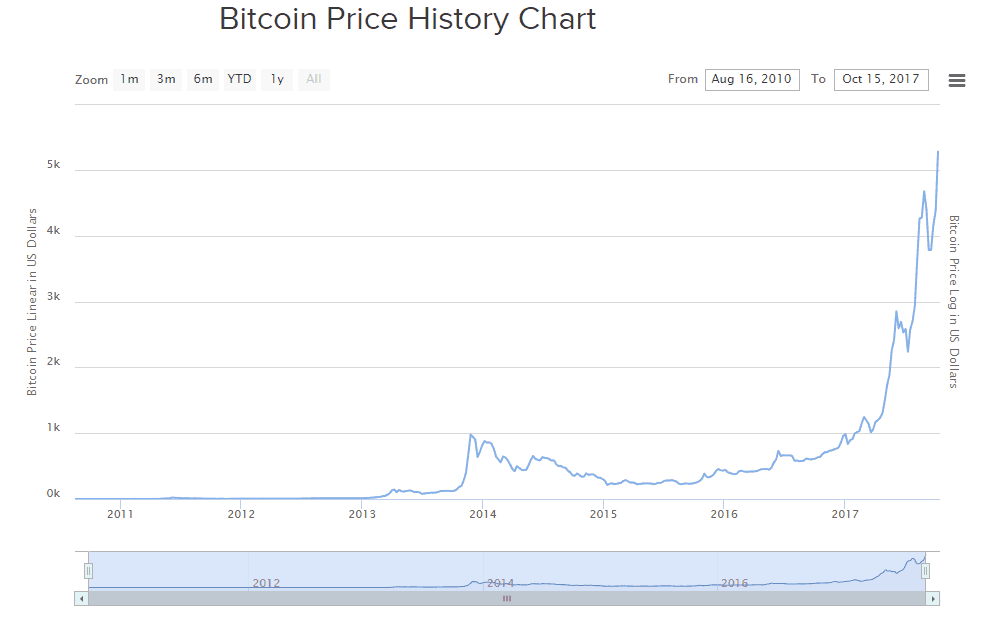Viewport: 990px width, 617px height.
Task: Zoom the chart to 1y
Action: click(x=277, y=80)
